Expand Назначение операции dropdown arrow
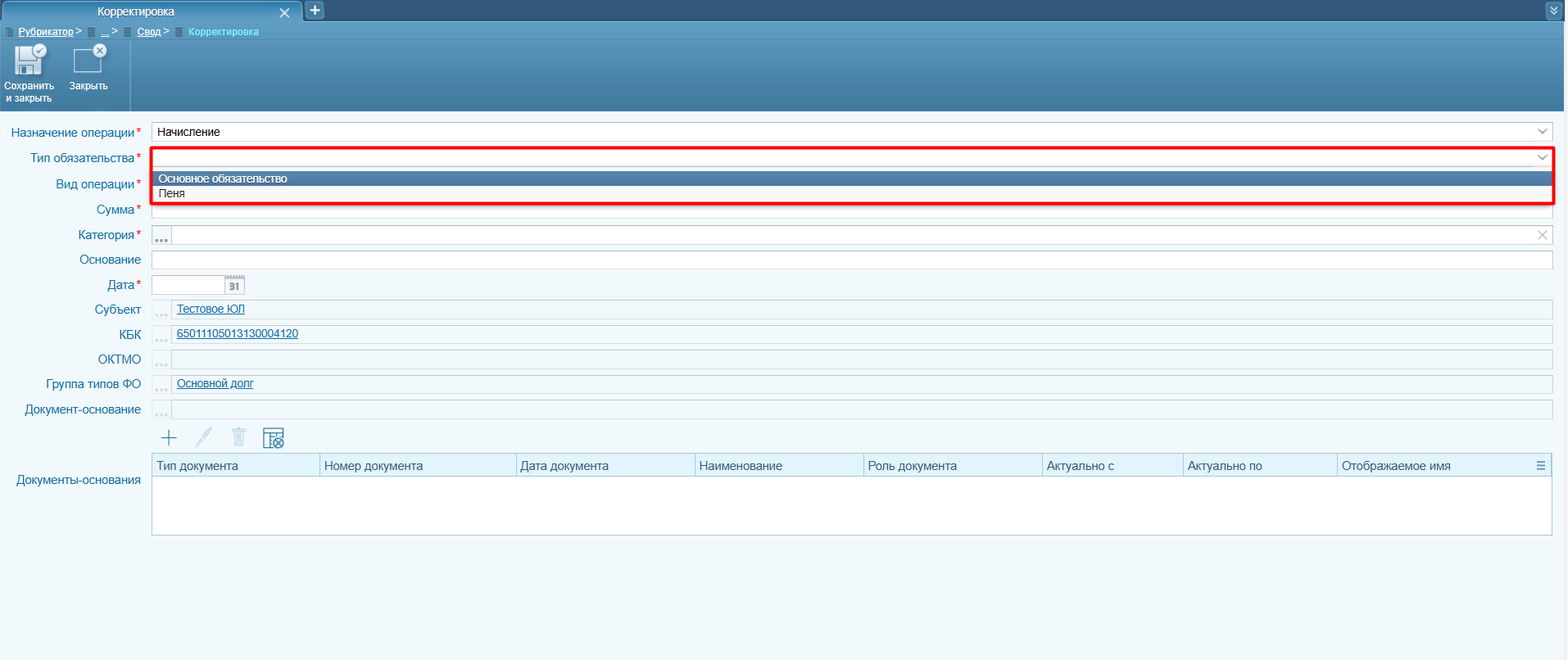Image resolution: width=1568 pixels, height=660 pixels. (1543, 132)
